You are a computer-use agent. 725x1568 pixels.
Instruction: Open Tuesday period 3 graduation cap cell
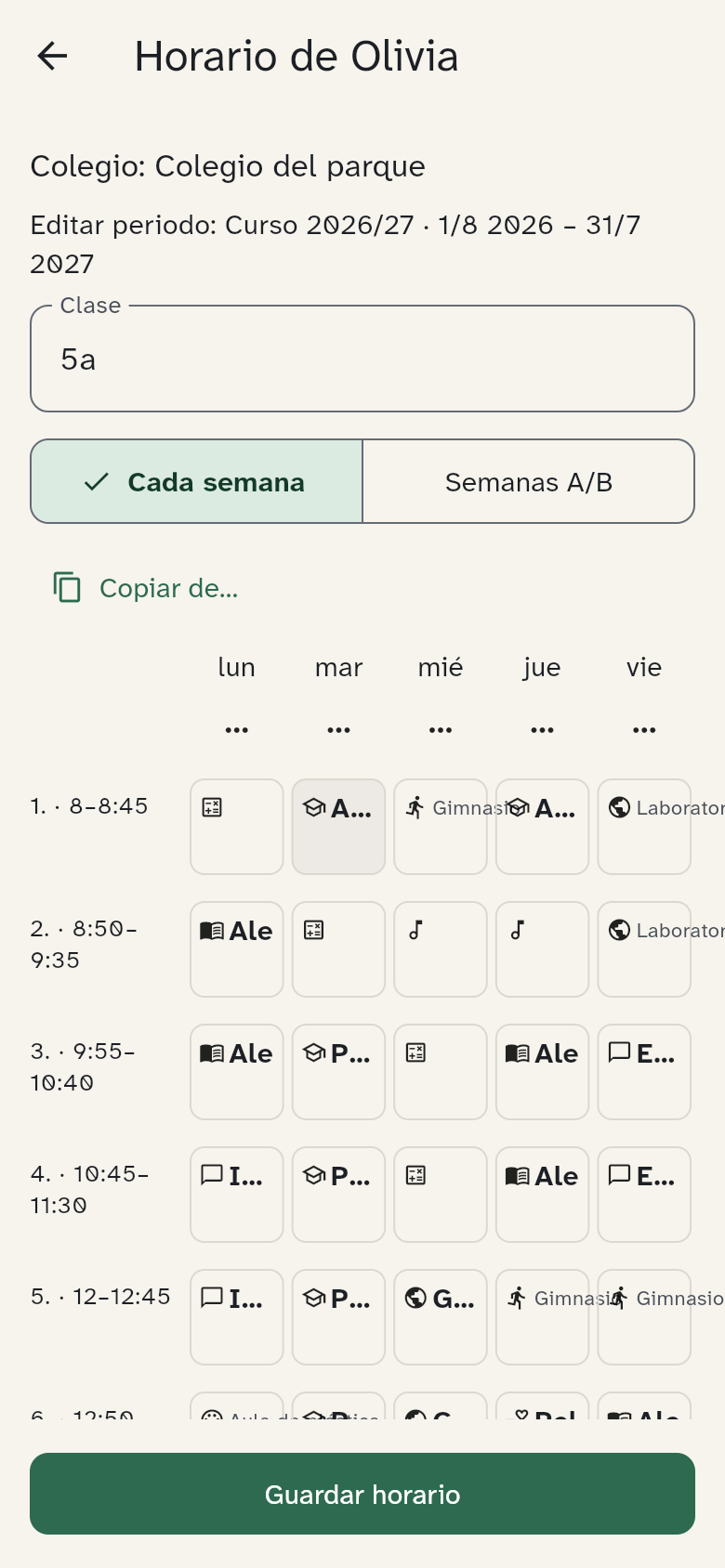click(338, 1072)
